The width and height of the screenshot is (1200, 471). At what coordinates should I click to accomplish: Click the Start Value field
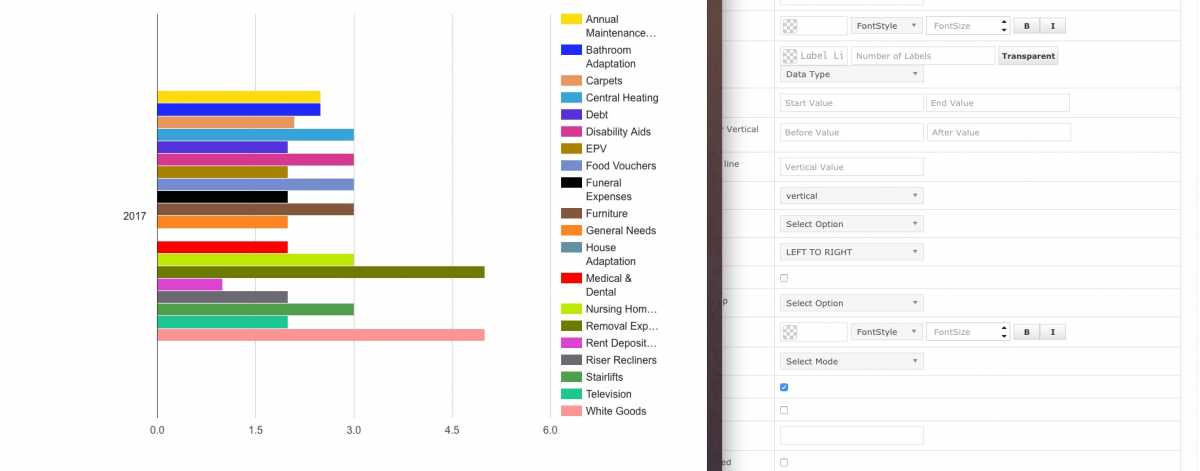[852, 103]
